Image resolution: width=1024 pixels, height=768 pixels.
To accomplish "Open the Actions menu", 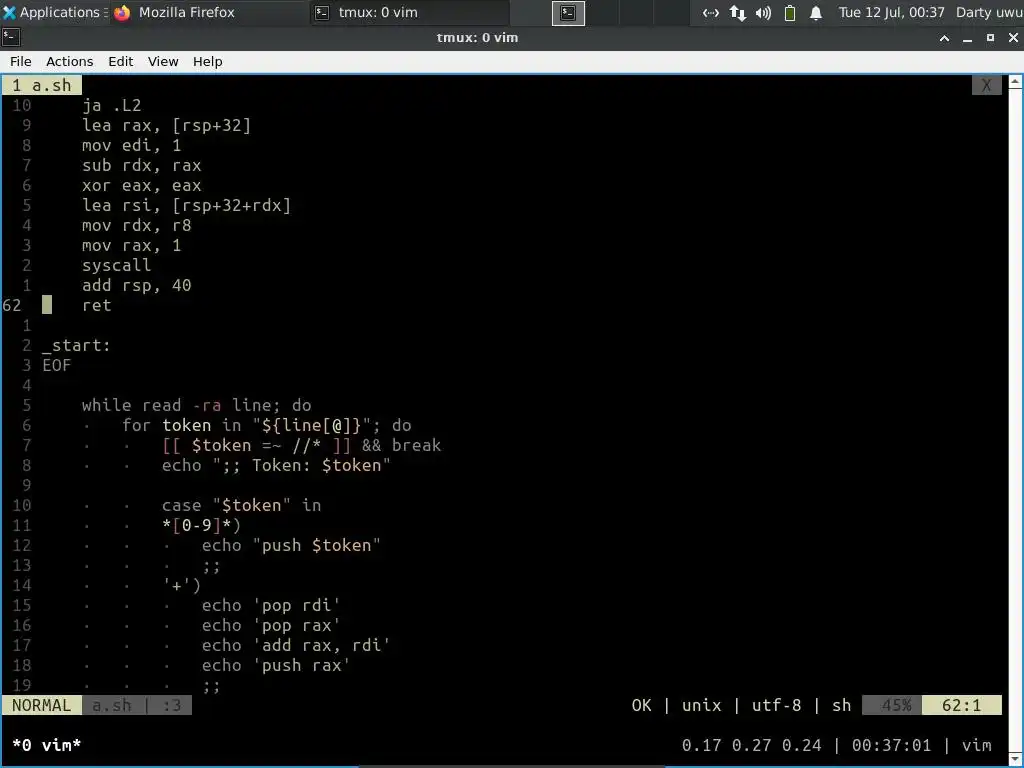I will click(x=69, y=61).
